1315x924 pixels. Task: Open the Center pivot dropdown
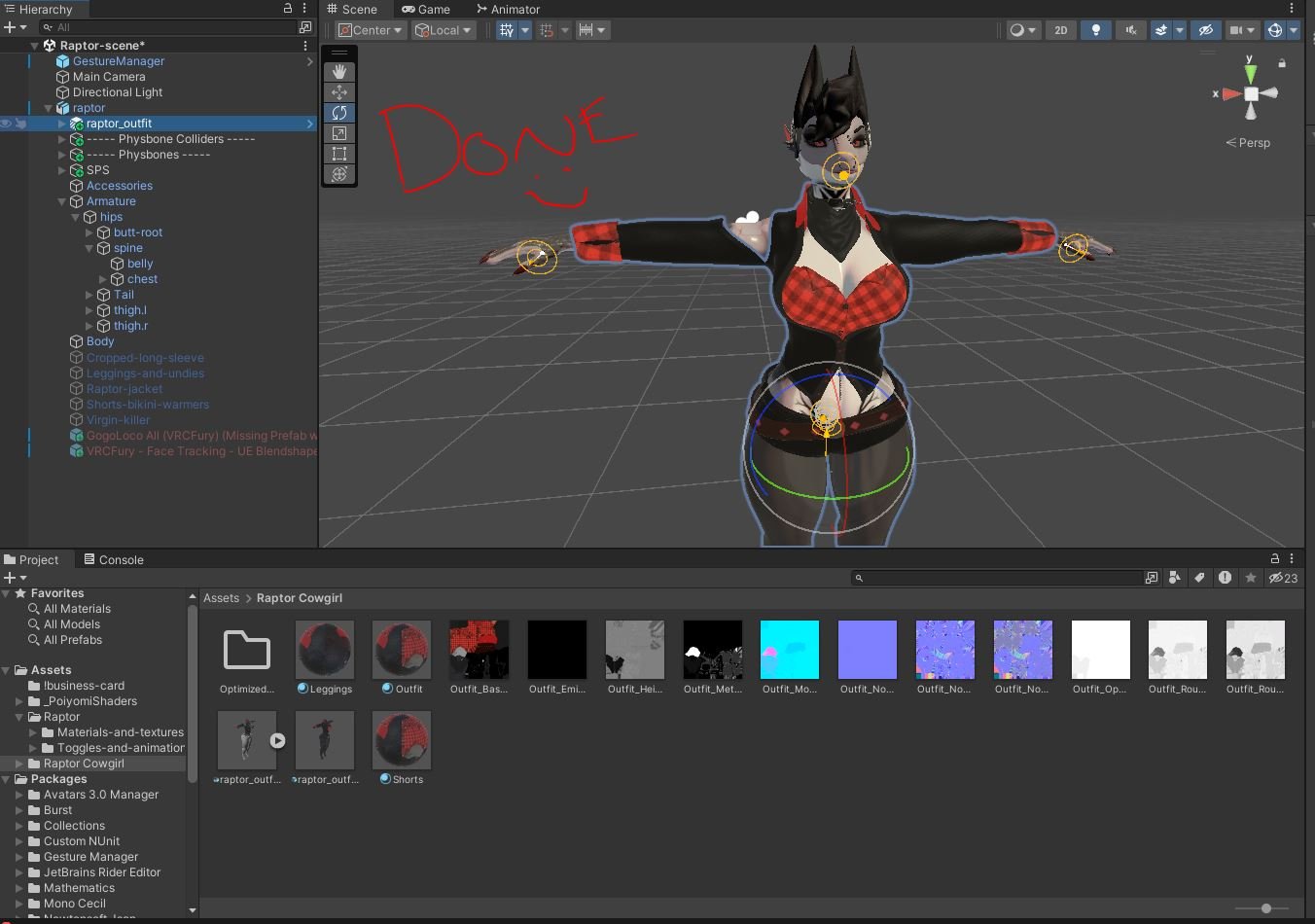pyautogui.click(x=370, y=30)
